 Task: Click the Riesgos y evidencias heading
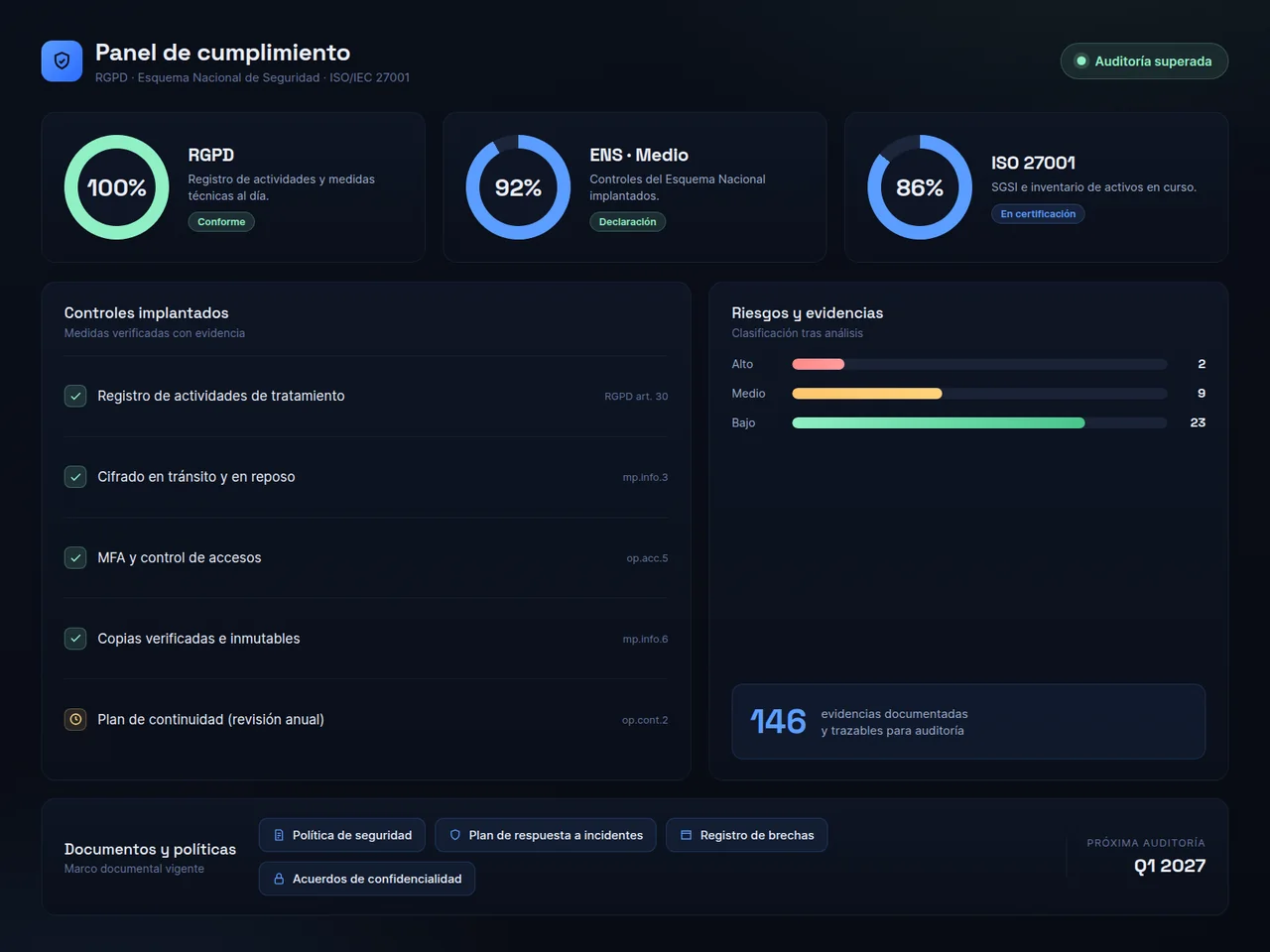pyautogui.click(x=808, y=313)
